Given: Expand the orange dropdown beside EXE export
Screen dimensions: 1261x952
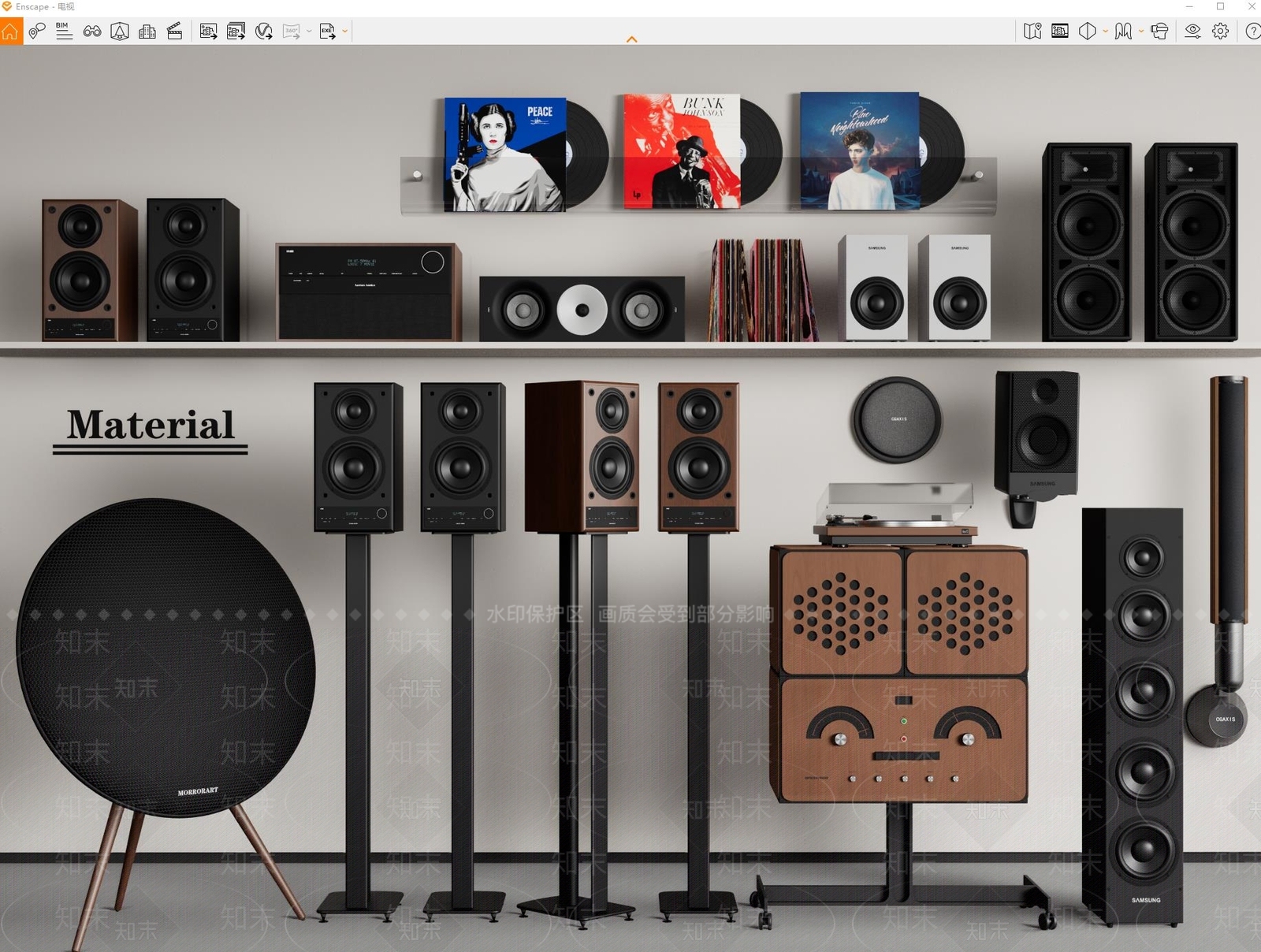Looking at the screenshot, I should [344, 32].
